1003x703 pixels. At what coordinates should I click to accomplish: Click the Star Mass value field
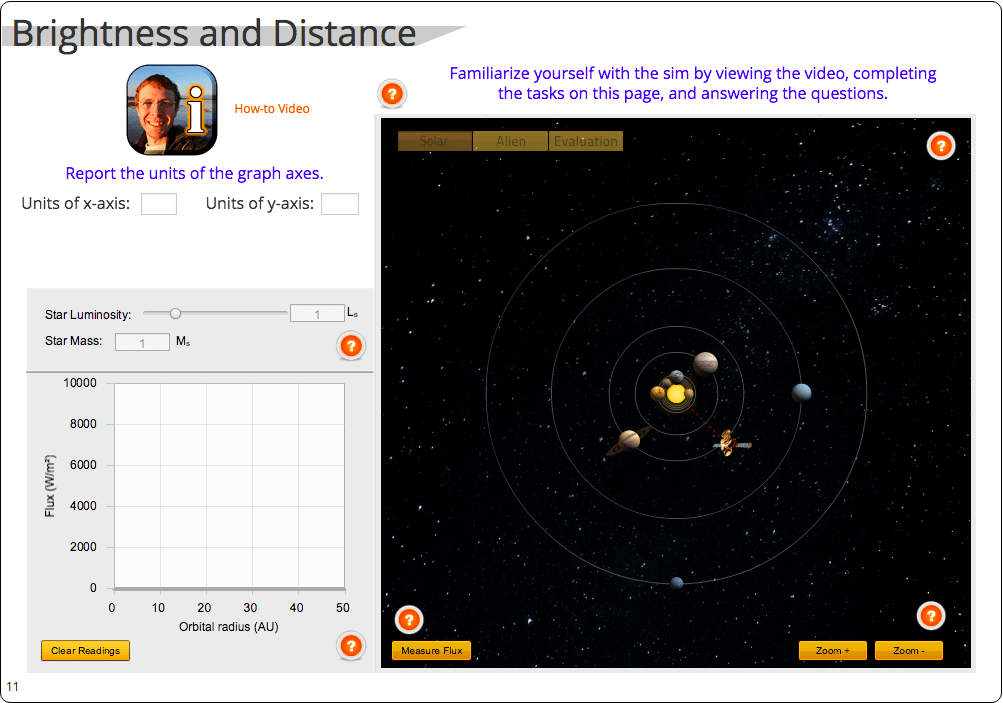[142, 342]
